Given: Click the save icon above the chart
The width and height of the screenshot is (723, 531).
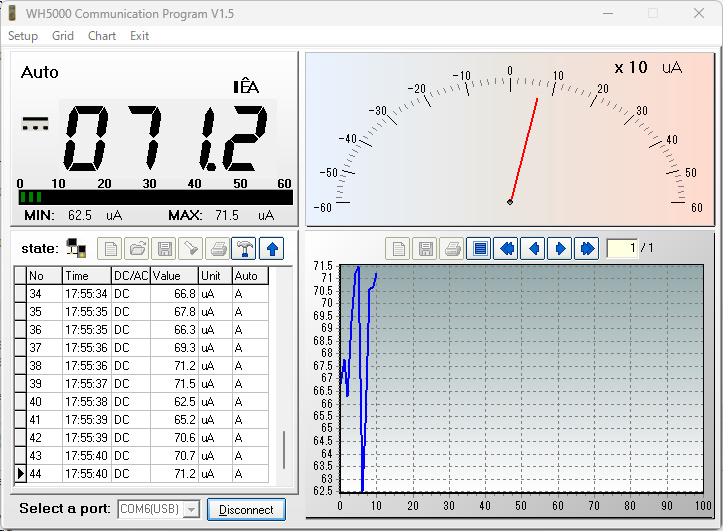Looking at the screenshot, I should (x=425, y=248).
